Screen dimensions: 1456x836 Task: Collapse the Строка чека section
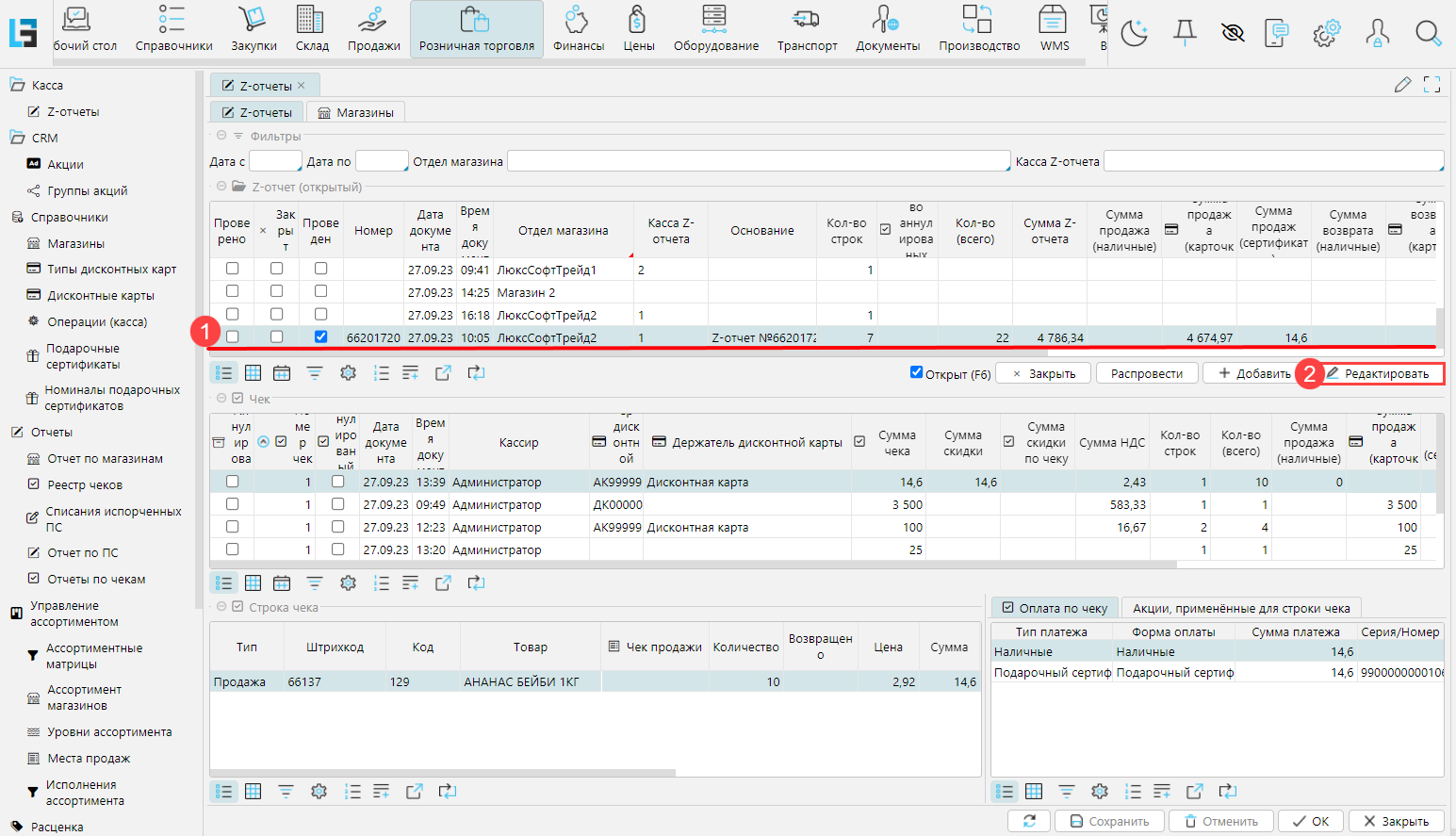point(221,607)
